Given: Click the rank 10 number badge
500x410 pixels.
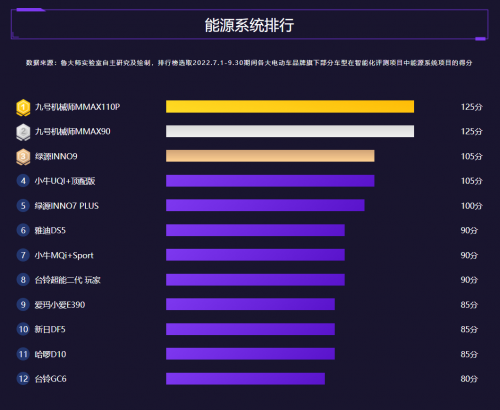Looking at the screenshot, I should click(x=23, y=329).
